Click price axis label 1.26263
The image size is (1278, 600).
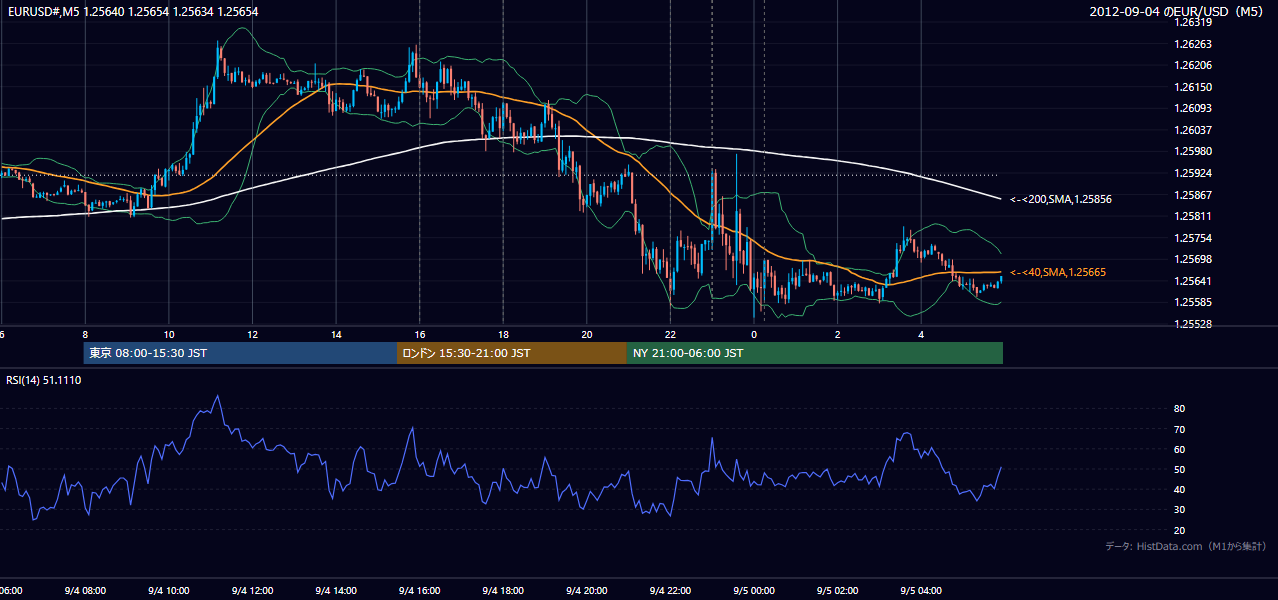coord(1194,44)
